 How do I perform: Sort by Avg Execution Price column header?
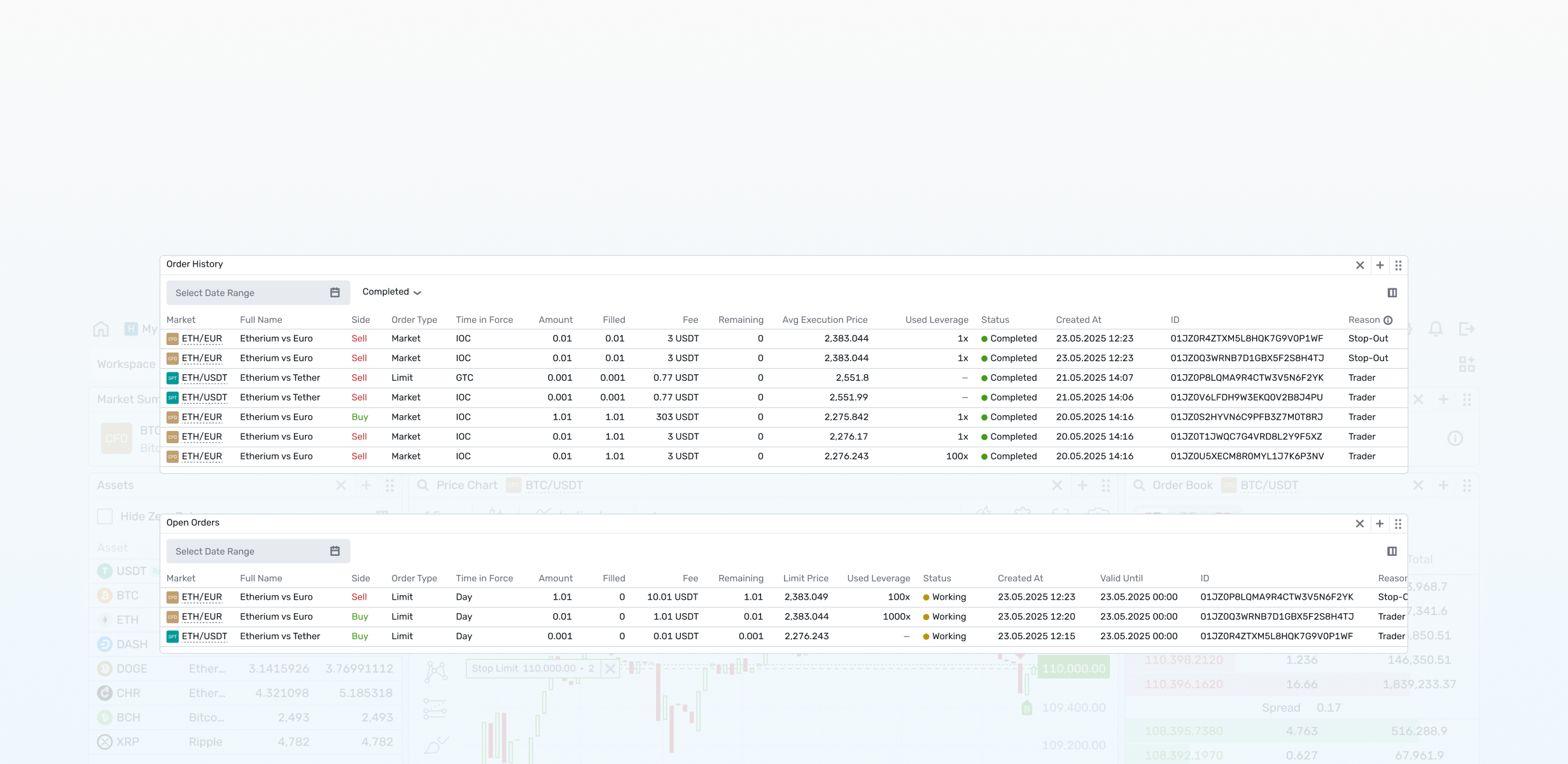pyautogui.click(x=825, y=320)
